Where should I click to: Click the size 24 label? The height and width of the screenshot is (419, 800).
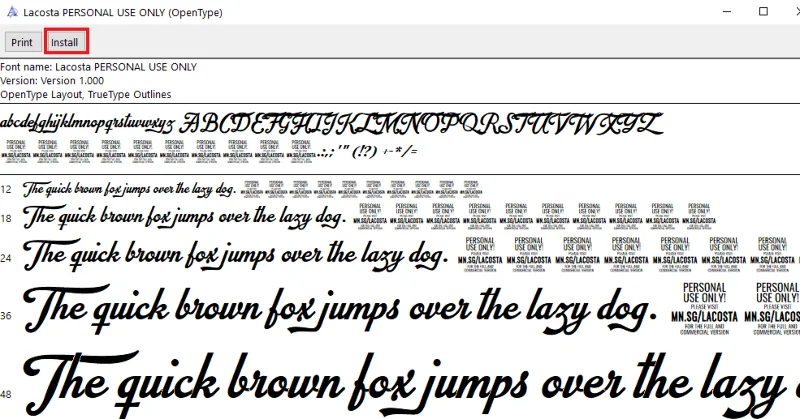pyautogui.click(x=6, y=258)
